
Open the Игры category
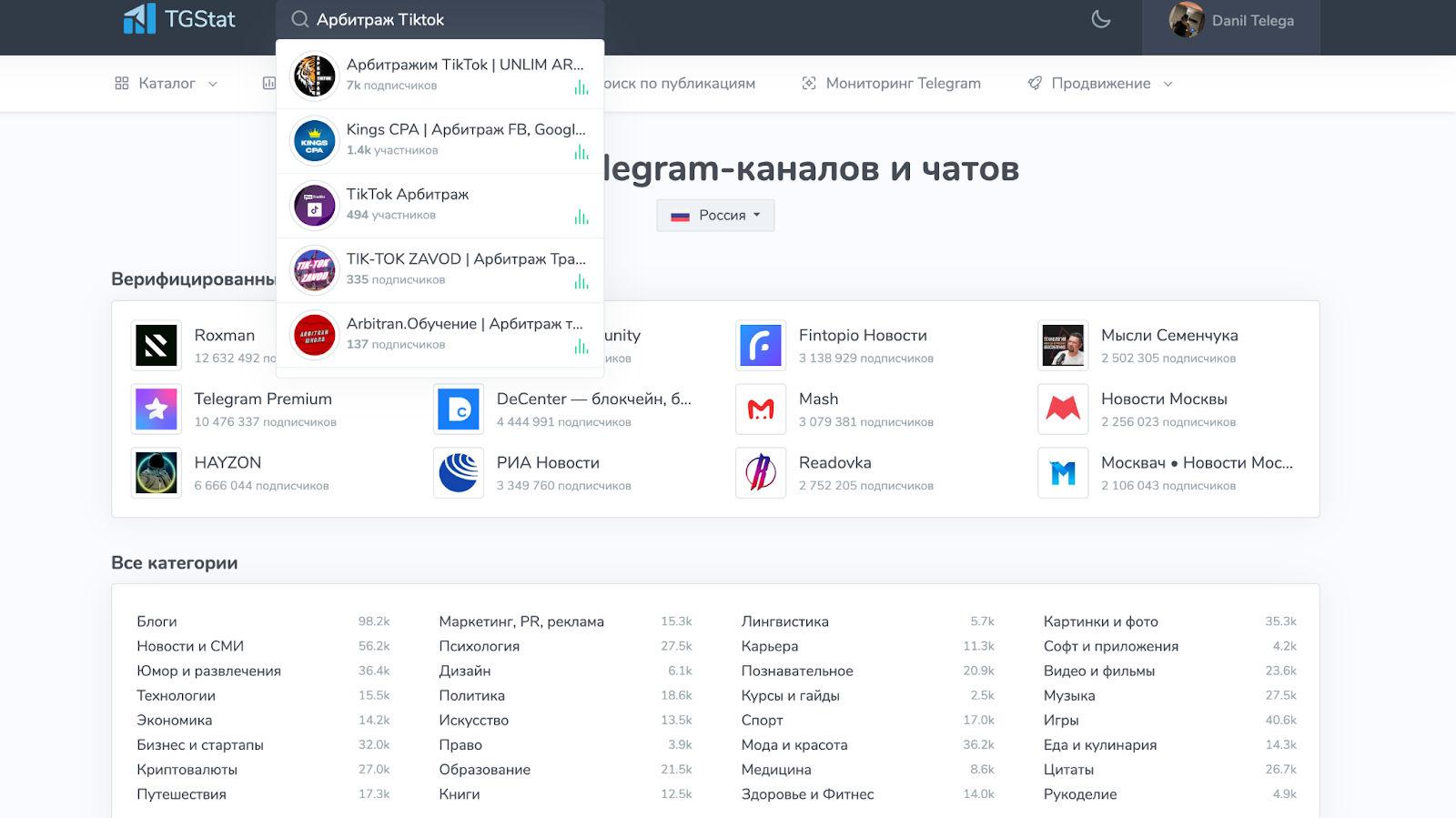[1061, 720]
